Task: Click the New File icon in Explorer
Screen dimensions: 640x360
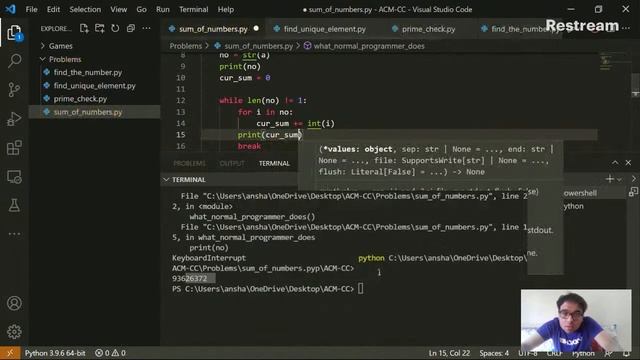Action: coord(84,28)
